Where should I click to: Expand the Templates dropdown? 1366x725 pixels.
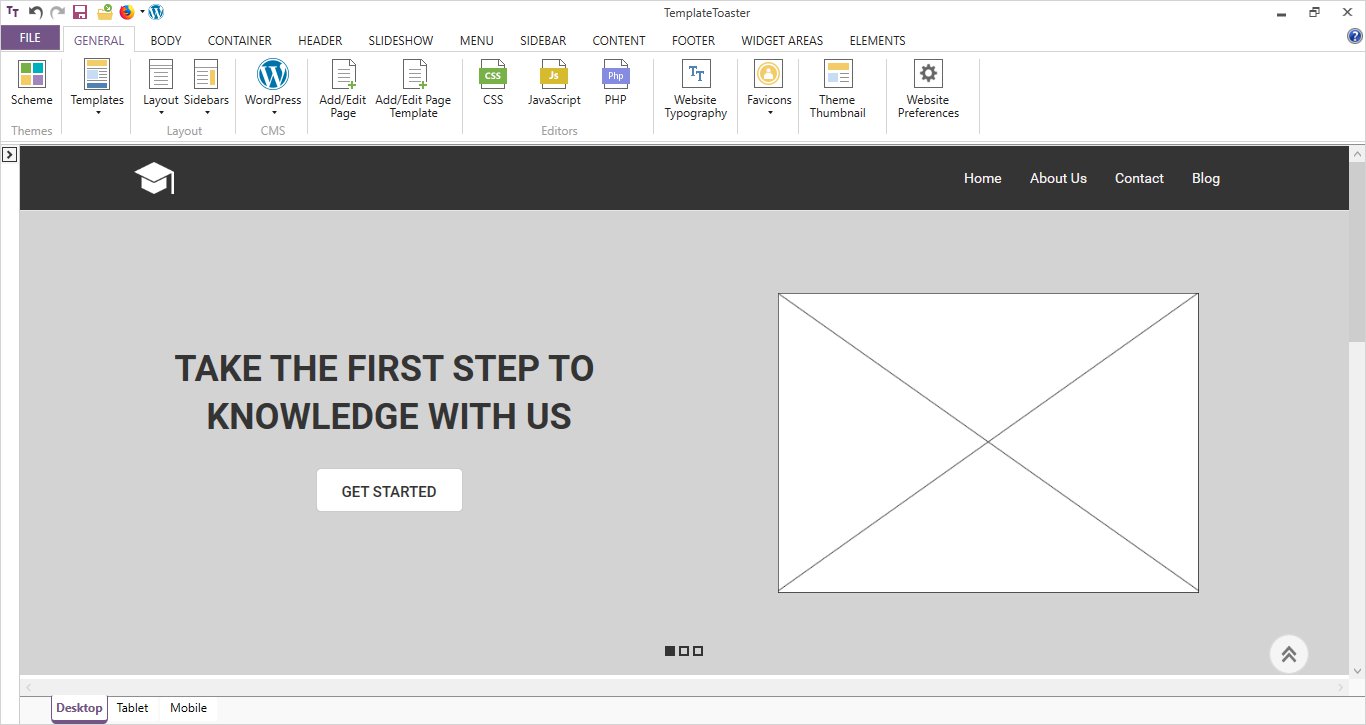(x=97, y=112)
